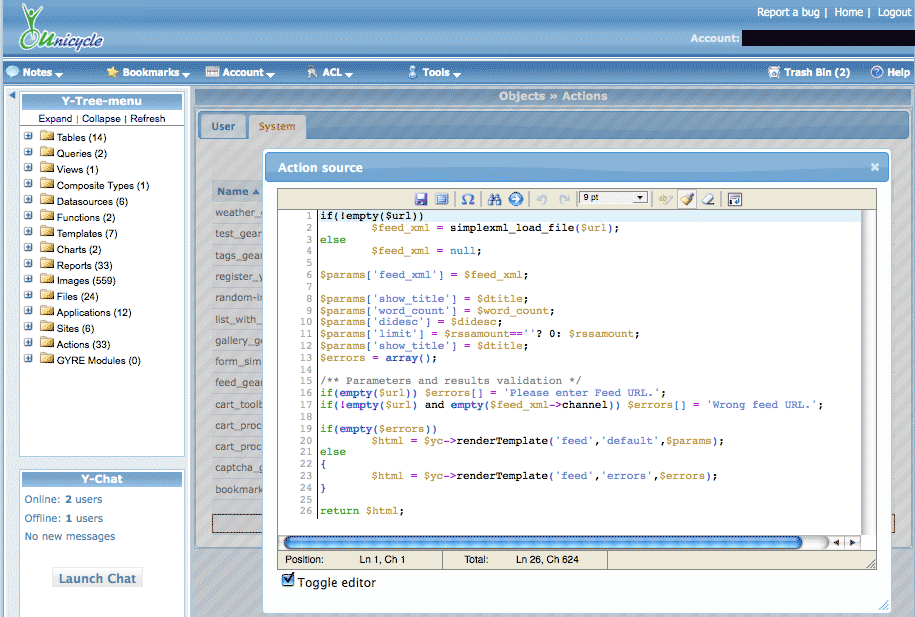Screen dimensions: 915x617
Task: Click the last toolbar icon after the eraser
Action: (x=734, y=199)
